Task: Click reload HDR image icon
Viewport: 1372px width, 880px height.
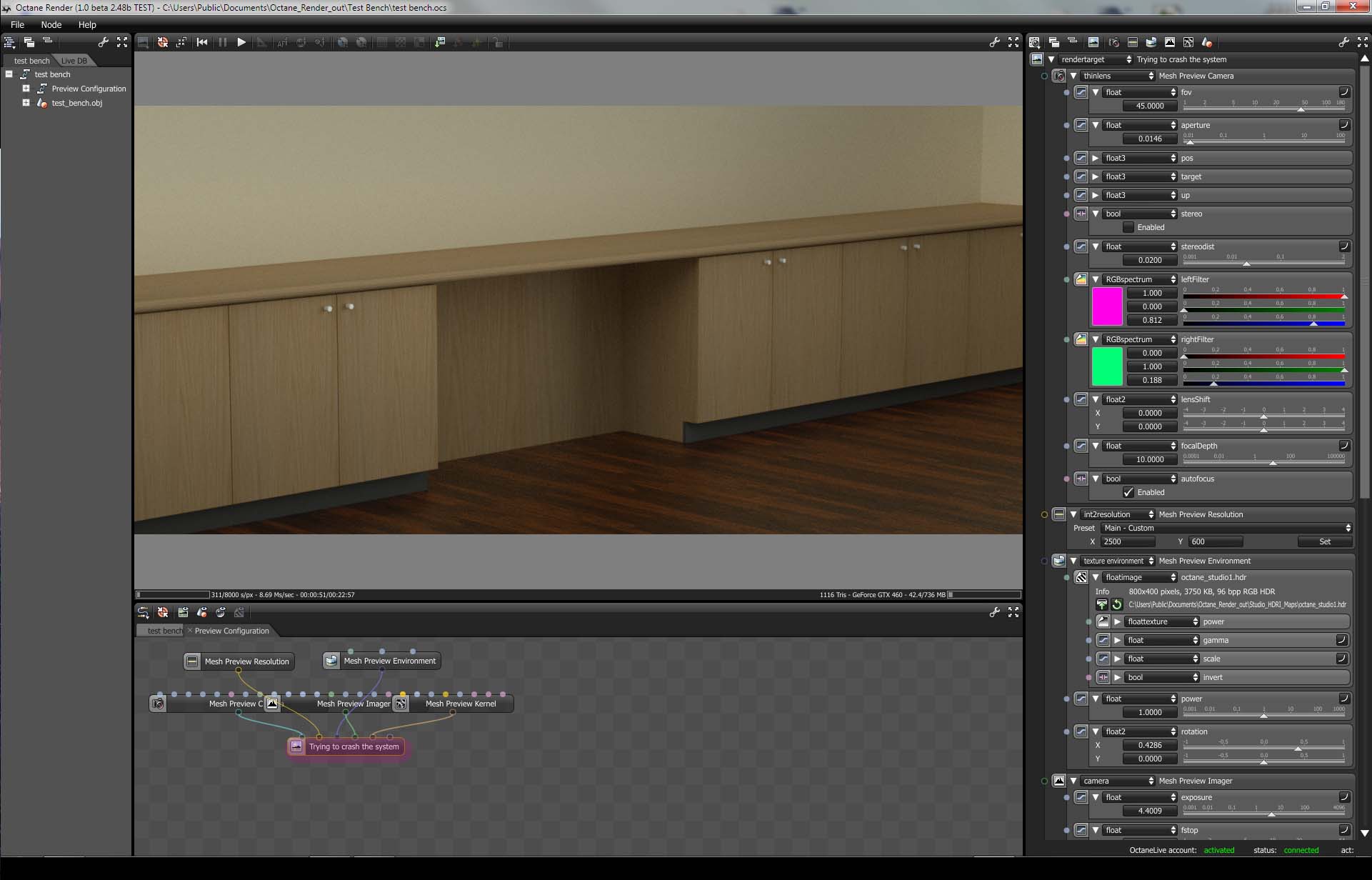Action: pyautogui.click(x=1117, y=604)
